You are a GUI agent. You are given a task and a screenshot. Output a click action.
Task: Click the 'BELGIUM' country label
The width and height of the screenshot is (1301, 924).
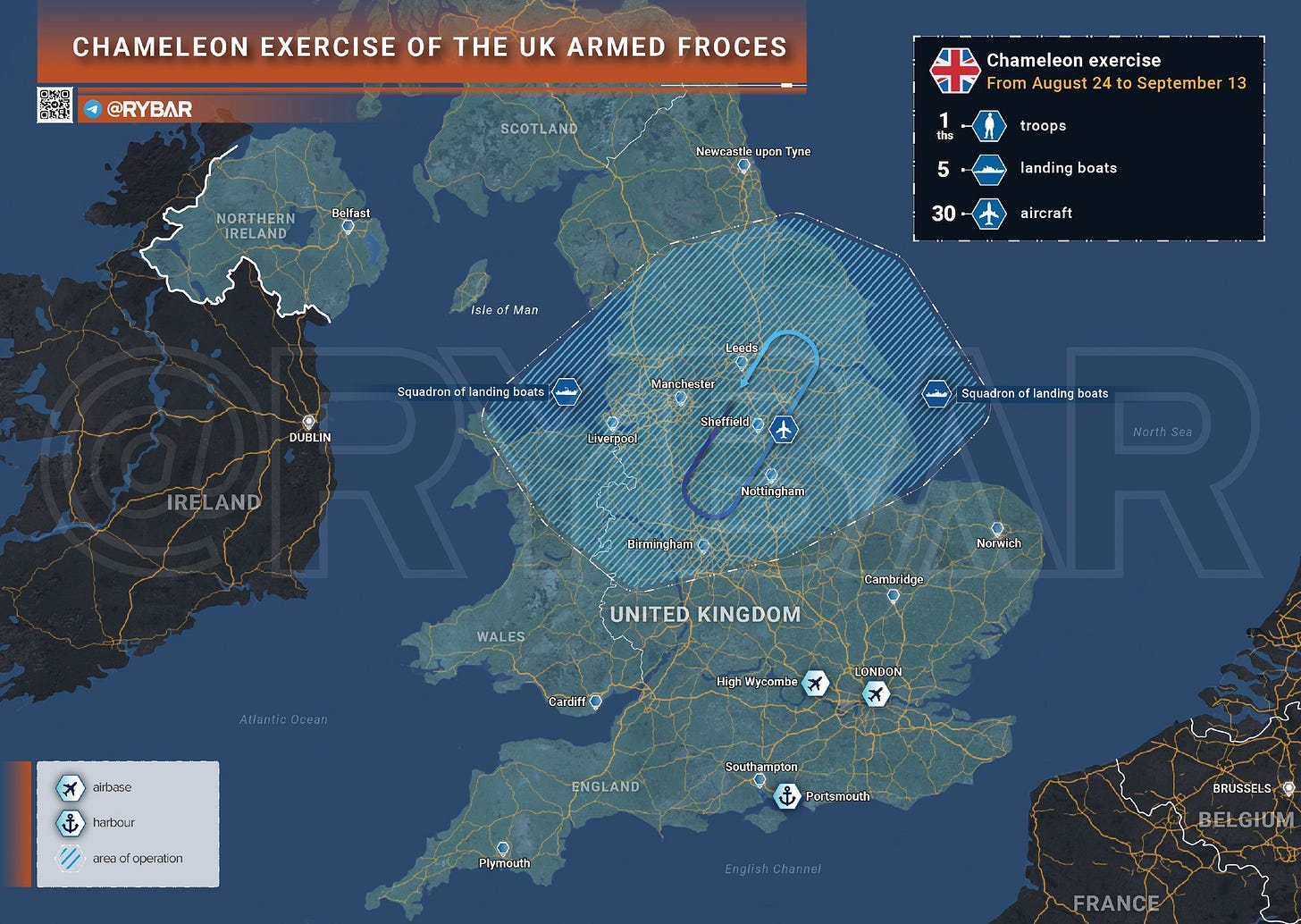tap(1246, 819)
